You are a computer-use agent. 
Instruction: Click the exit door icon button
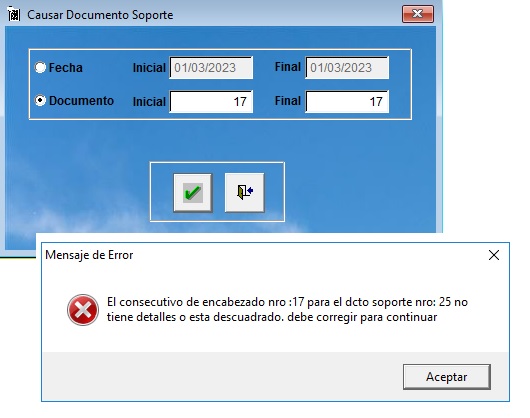[x=244, y=193]
